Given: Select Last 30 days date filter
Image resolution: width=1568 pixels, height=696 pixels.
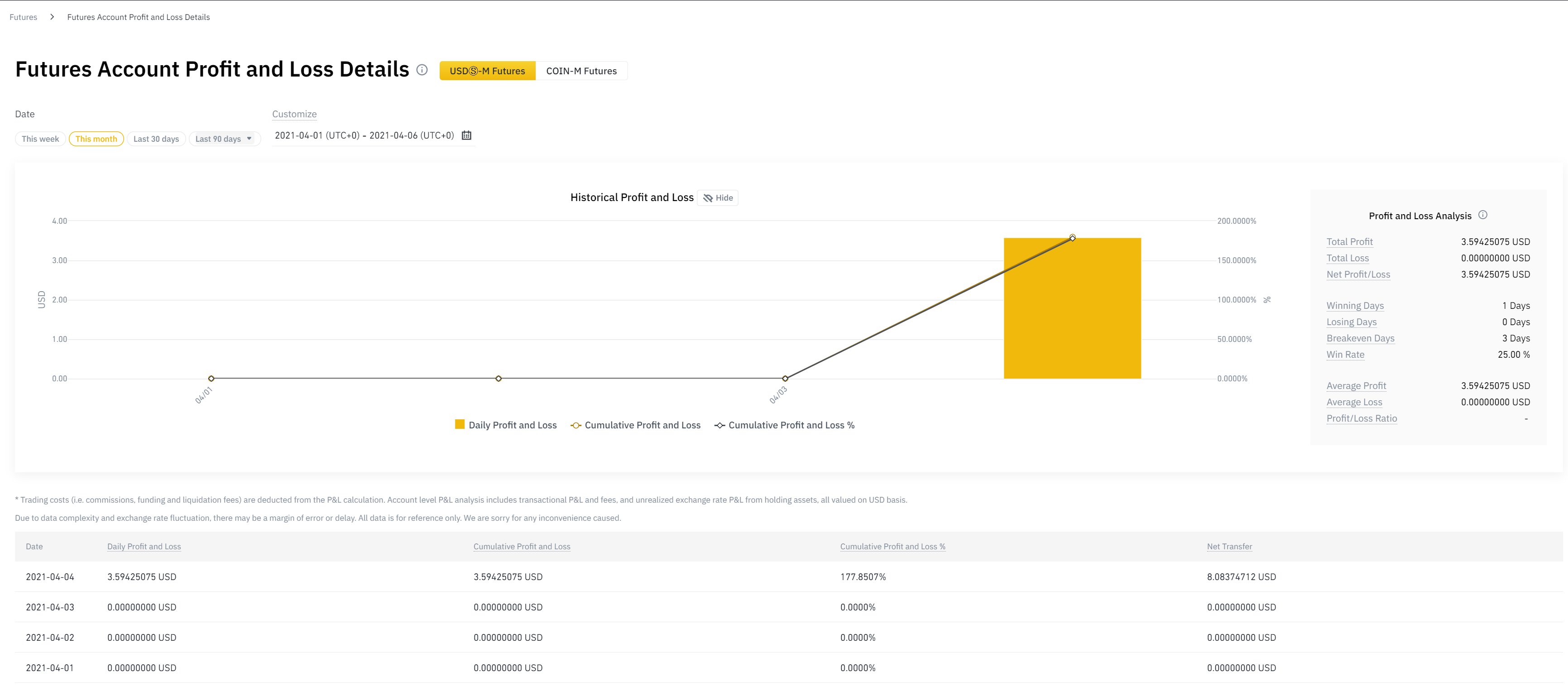Looking at the screenshot, I should coord(156,139).
